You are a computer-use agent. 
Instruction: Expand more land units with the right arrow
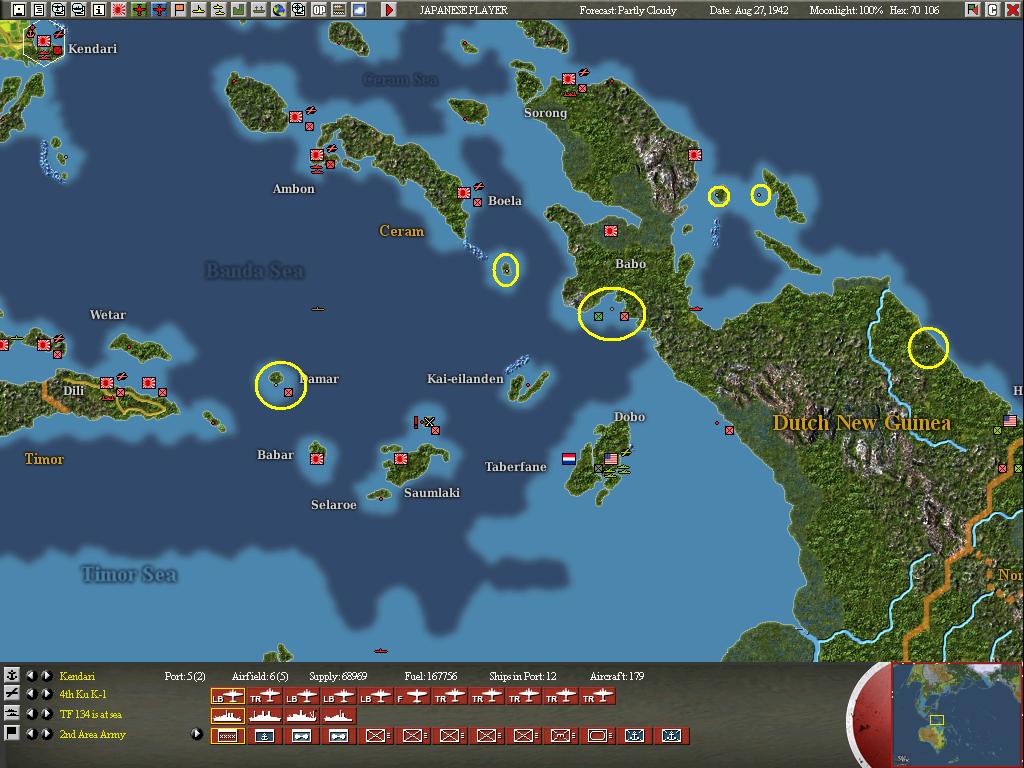(197, 734)
